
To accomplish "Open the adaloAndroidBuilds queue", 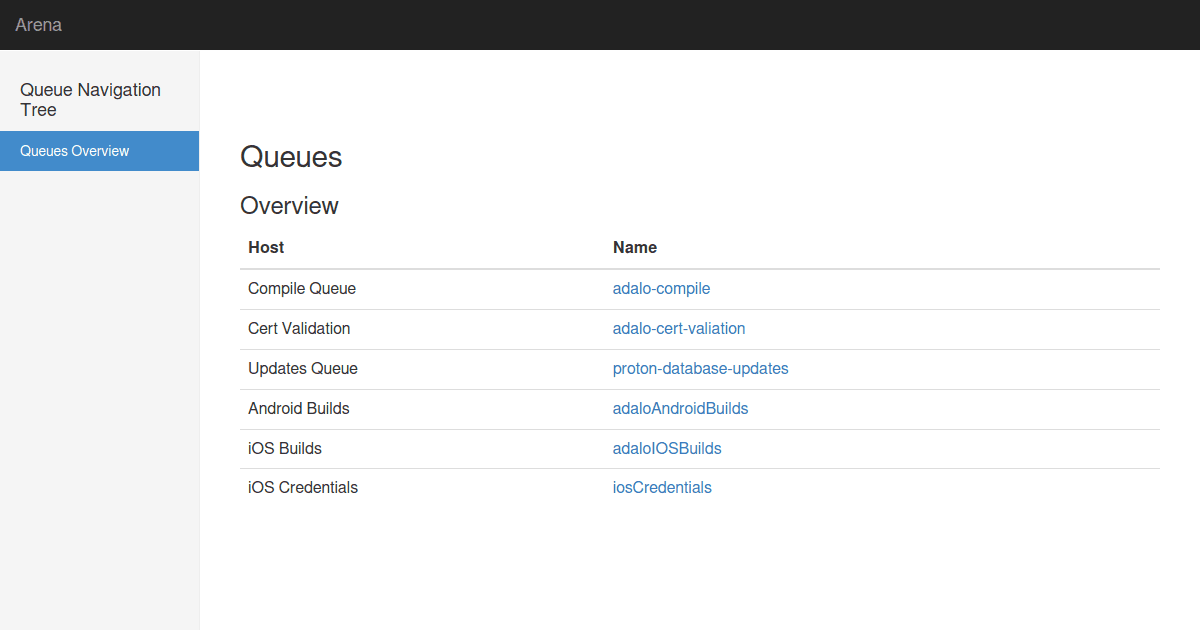I will (x=680, y=408).
